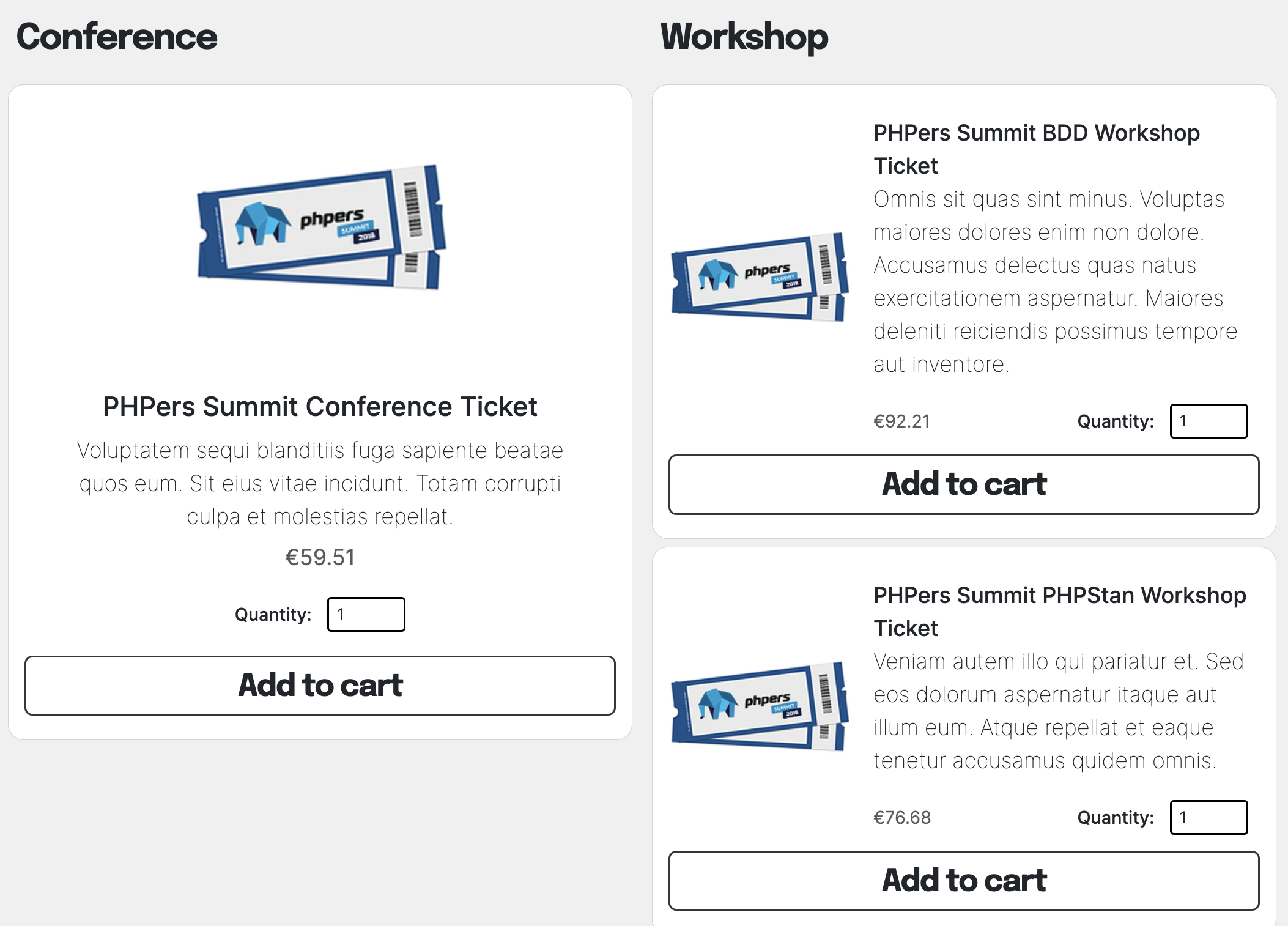This screenshot has width=1288, height=926.
Task: Focus the BDD Workshop quantity field
Action: pyautogui.click(x=1208, y=421)
